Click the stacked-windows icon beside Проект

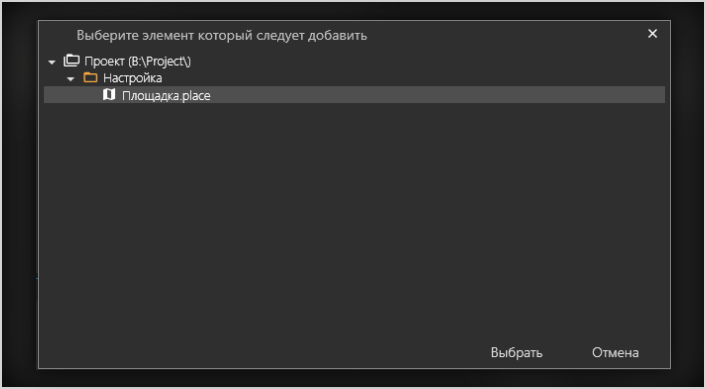tap(71, 61)
